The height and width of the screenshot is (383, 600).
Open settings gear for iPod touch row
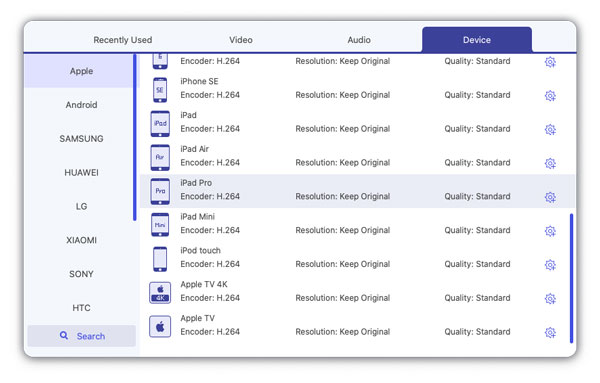(550, 265)
